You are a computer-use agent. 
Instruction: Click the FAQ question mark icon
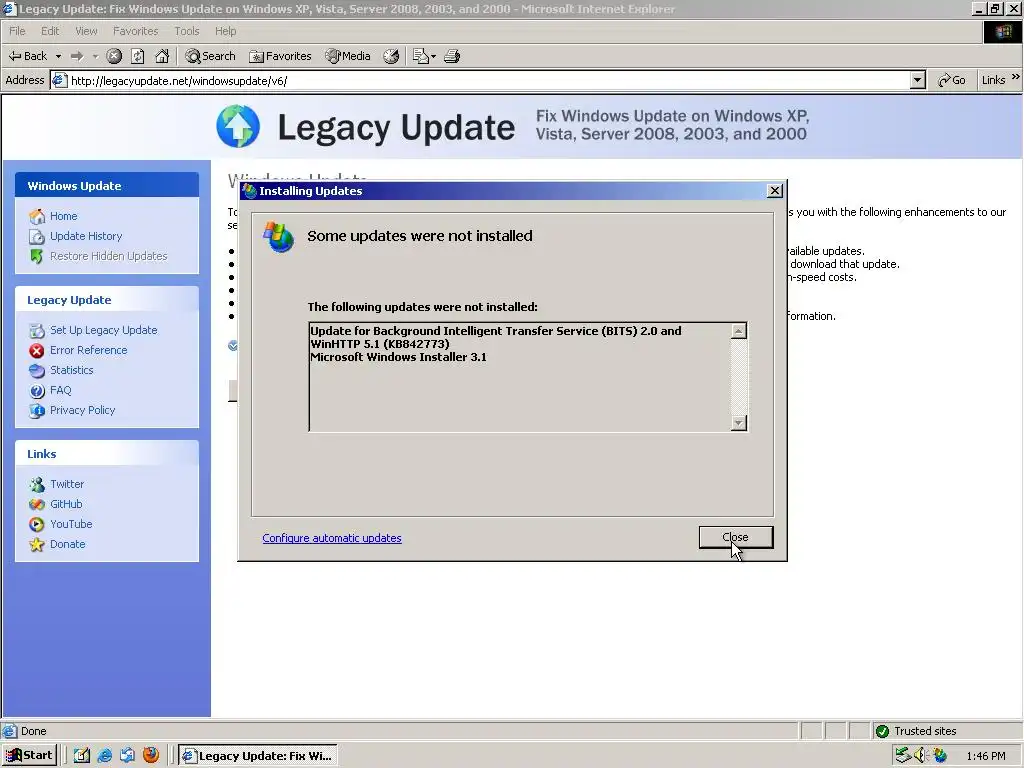click(x=37, y=391)
